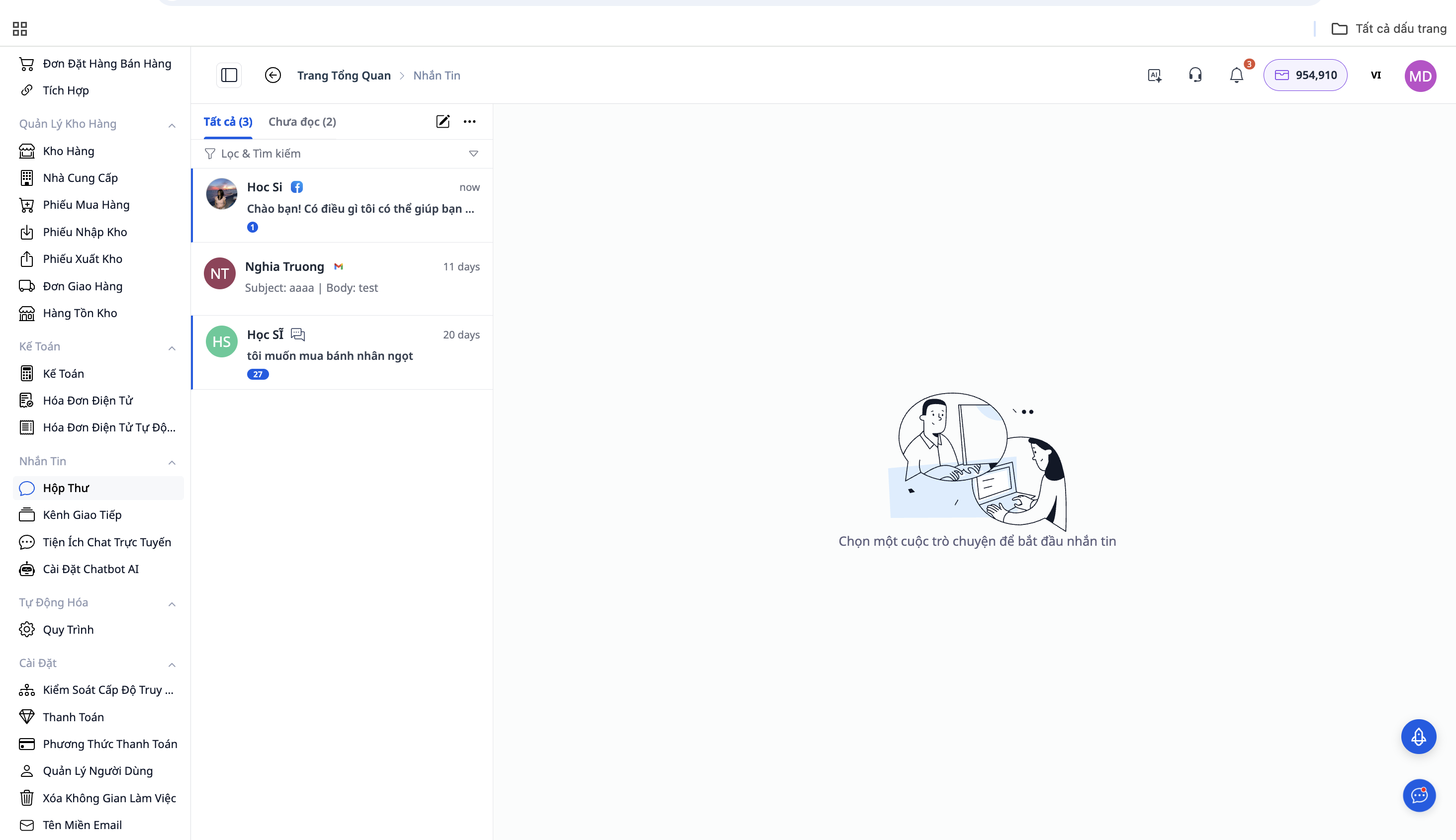1456x840 pixels.
Task: Switch language via the VI selector
Action: (x=1376, y=75)
